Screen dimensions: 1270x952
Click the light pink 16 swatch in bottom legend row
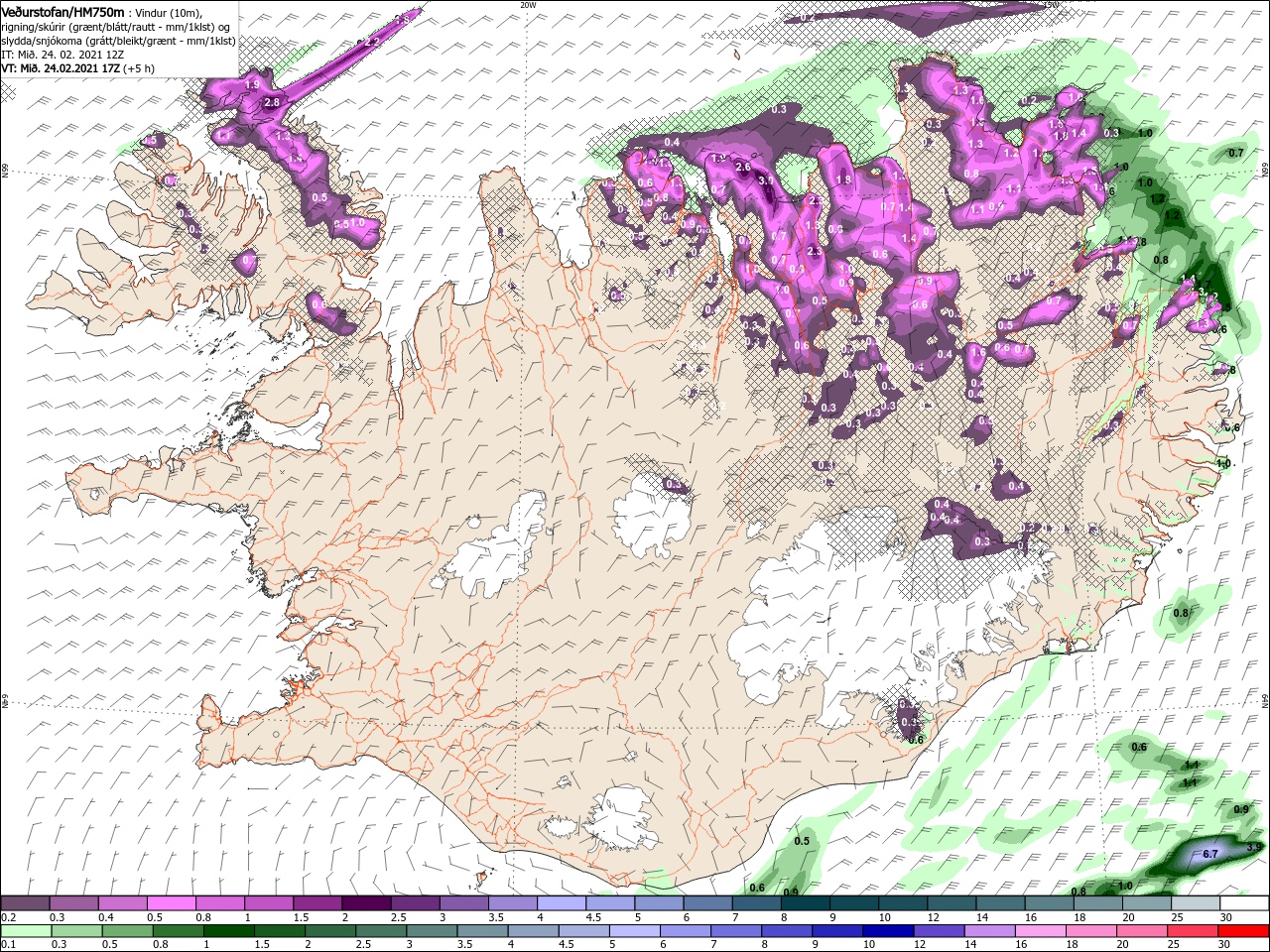(x=1041, y=930)
